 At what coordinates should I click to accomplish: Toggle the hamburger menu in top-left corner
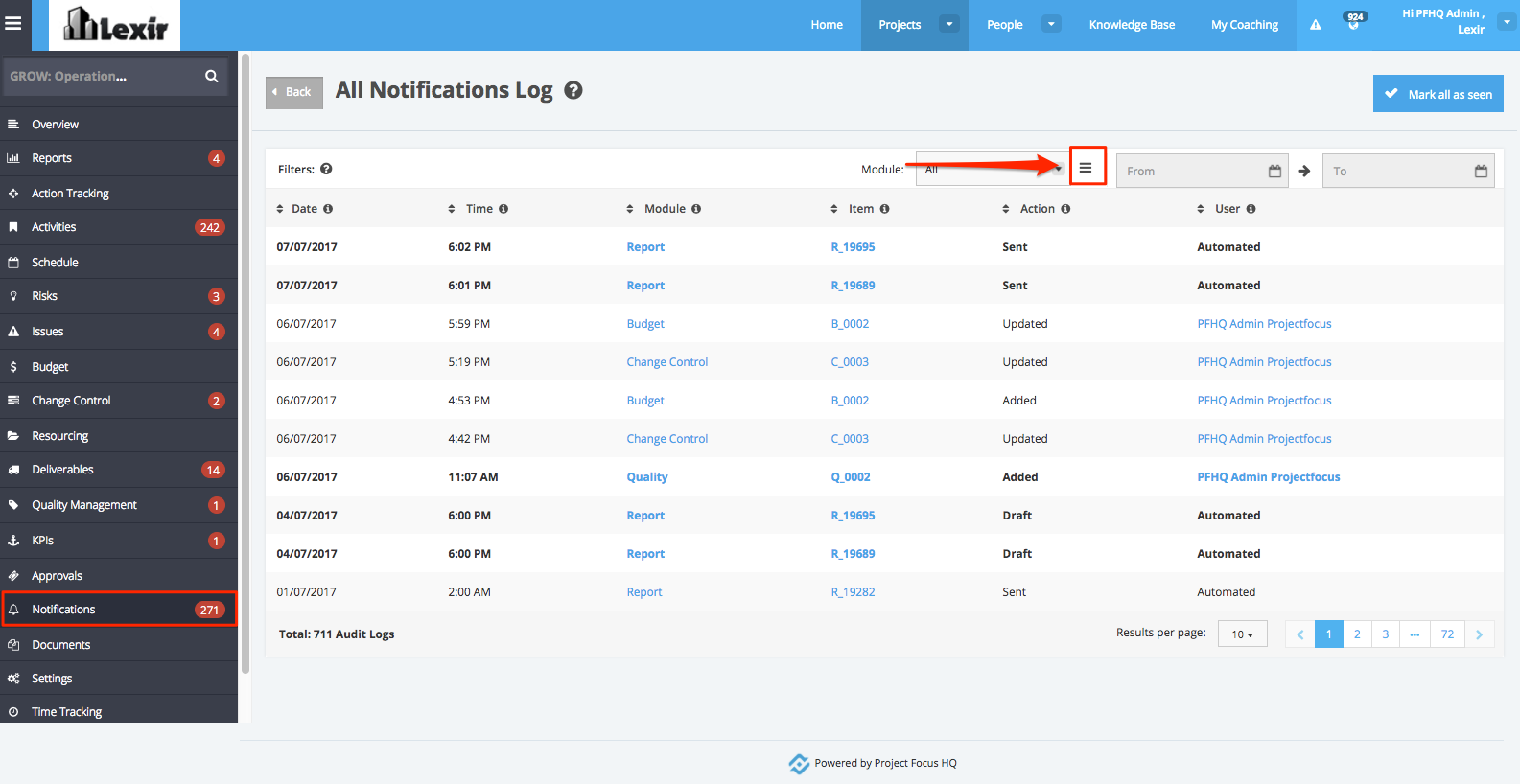[13, 24]
